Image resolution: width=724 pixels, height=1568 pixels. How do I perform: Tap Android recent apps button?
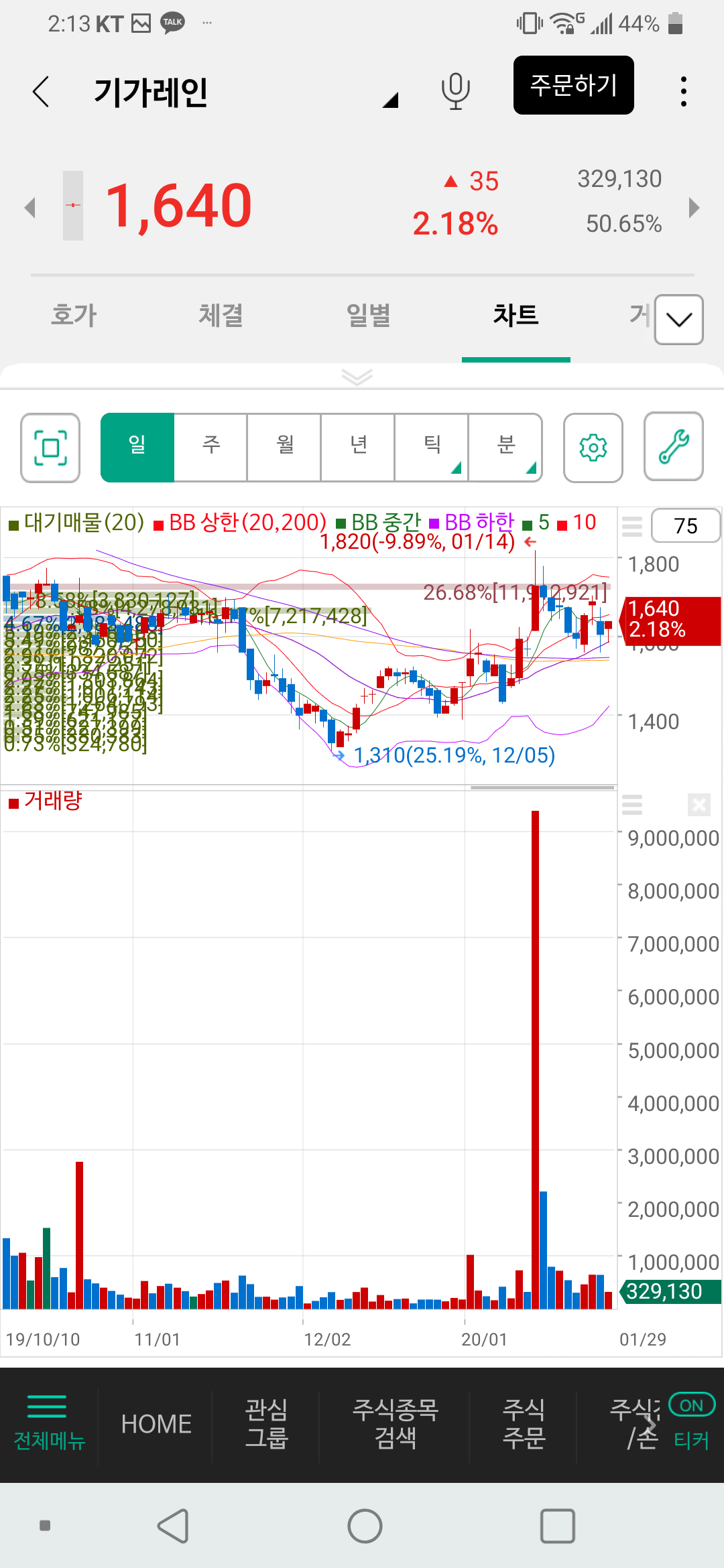558,1526
